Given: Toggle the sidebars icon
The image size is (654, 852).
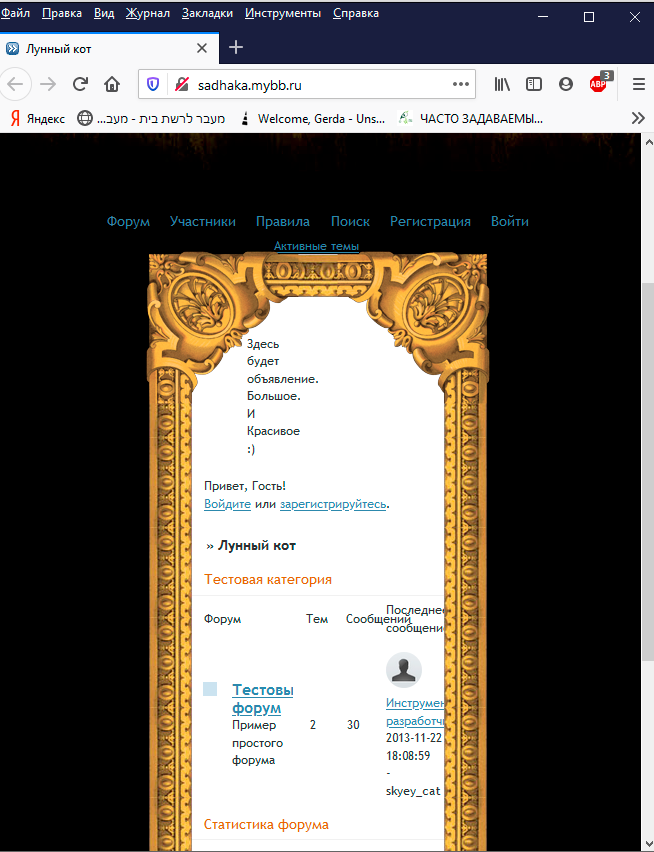Looking at the screenshot, I should [x=534, y=84].
